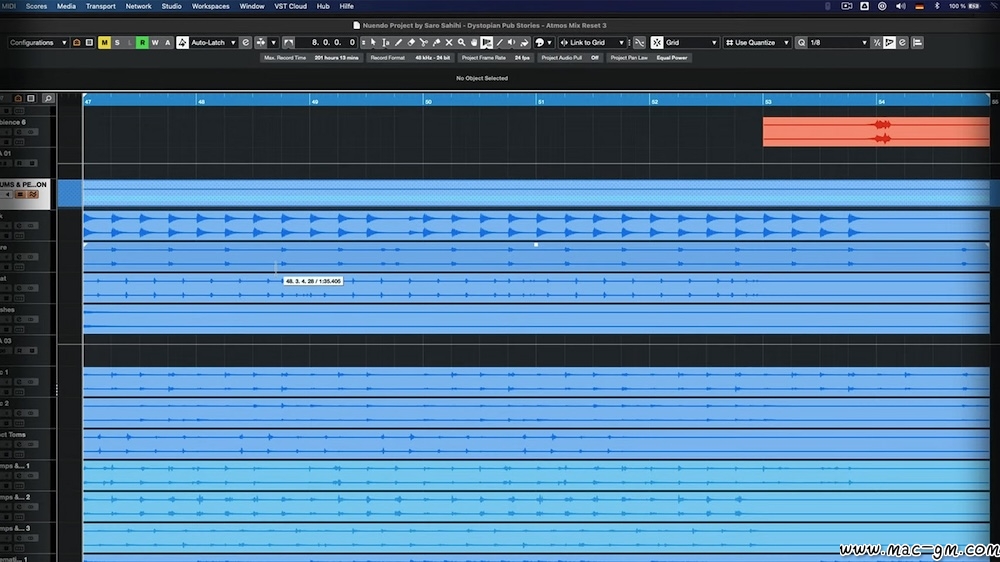
Task: Open the Grid snap type dropdown
Action: click(x=691, y=43)
